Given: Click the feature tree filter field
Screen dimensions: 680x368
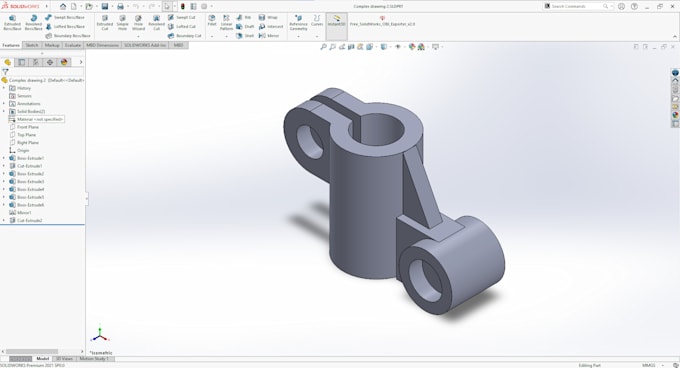Looking at the screenshot, I should pyautogui.click(x=42, y=72).
